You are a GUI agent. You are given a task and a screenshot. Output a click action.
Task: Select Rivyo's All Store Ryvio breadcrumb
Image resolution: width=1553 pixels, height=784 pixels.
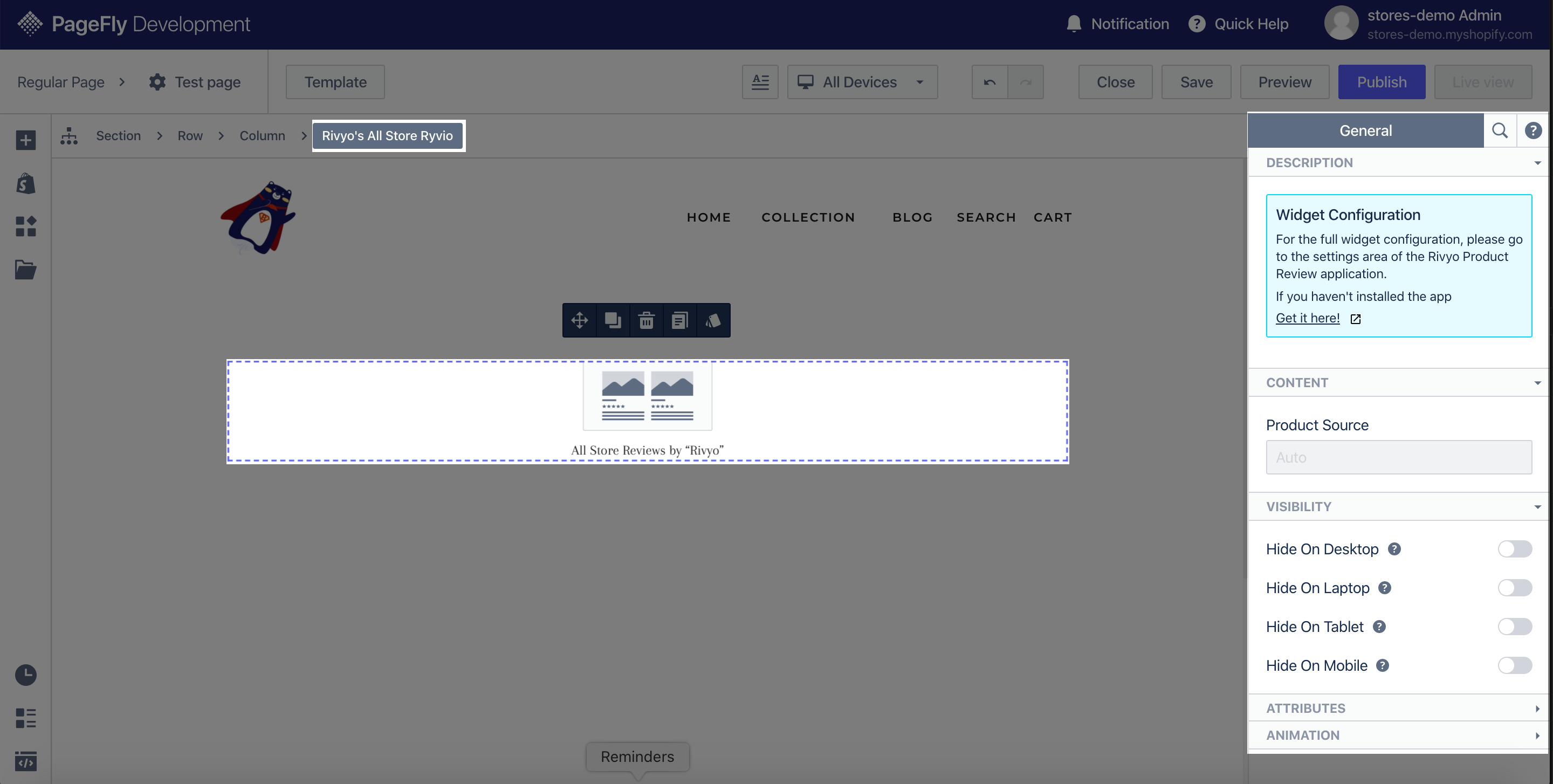[x=388, y=135]
